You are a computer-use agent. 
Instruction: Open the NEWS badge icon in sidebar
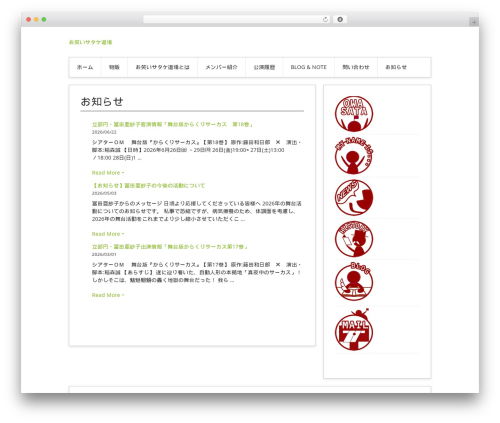pyautogui.click(x=354, y=197)
